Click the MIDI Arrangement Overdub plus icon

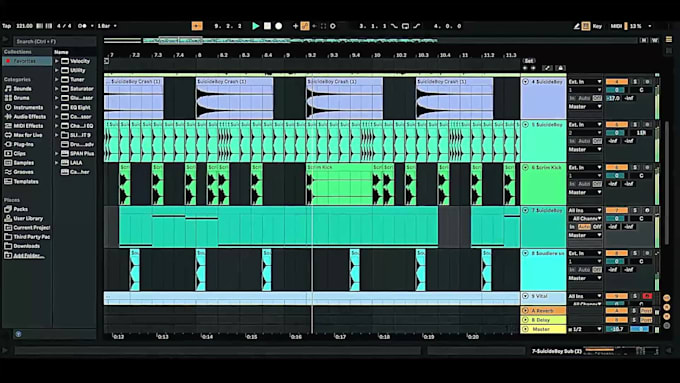(x=295, y=26)
